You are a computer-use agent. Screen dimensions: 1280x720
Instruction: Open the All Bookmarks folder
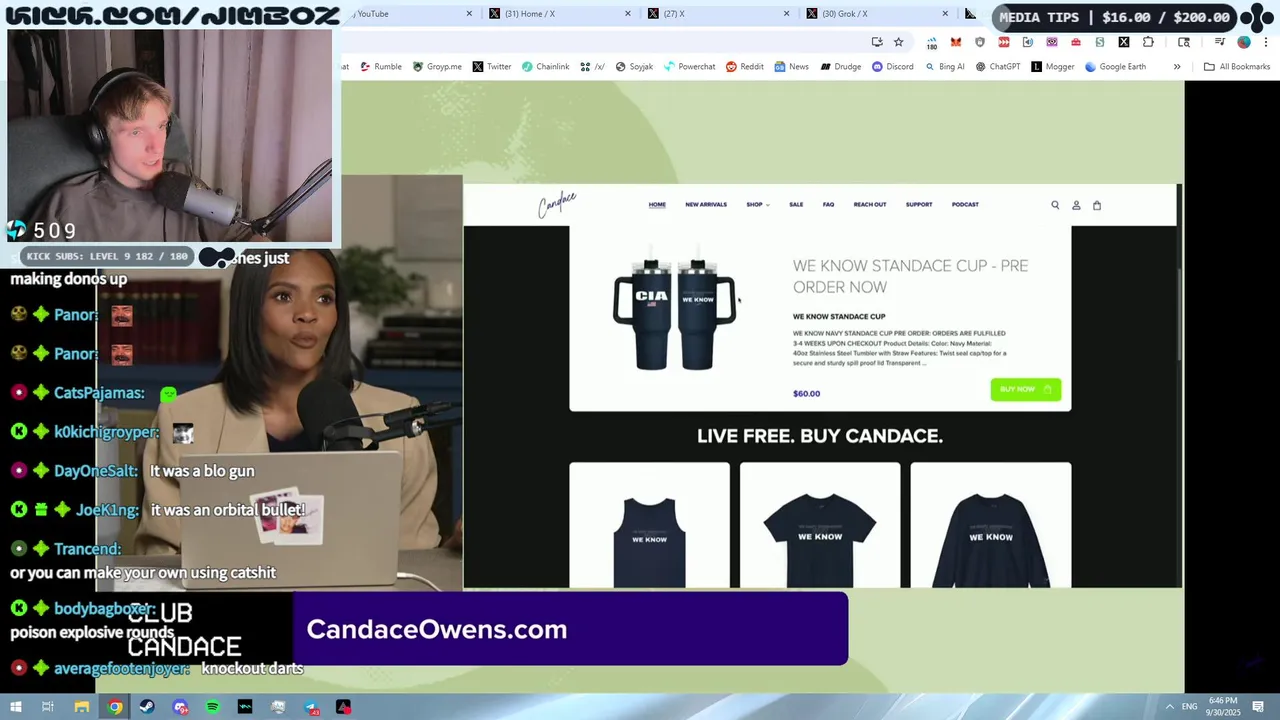(1237, 67)
